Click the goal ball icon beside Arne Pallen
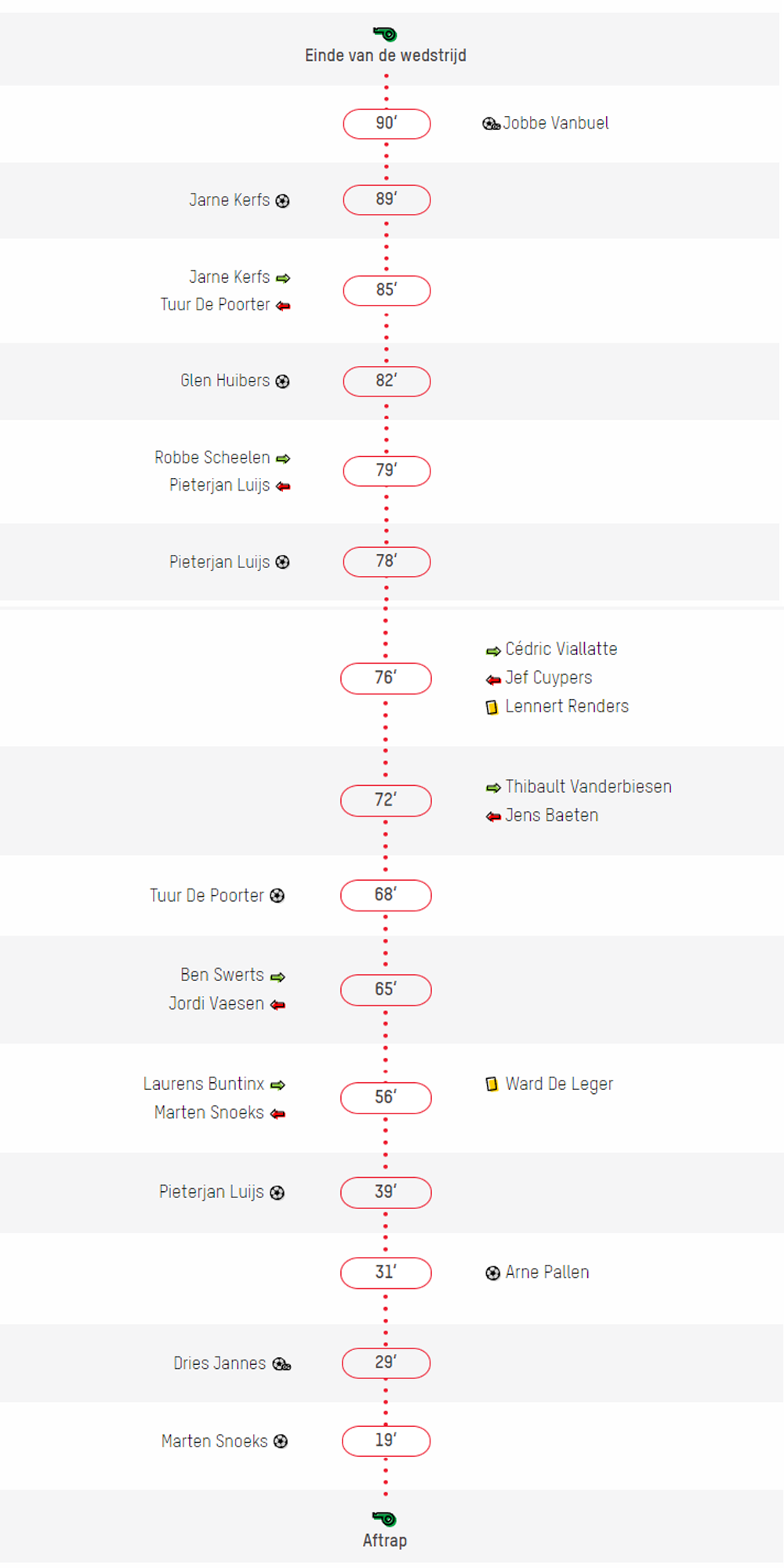The image size is (784, 1568). (492, 1273)
